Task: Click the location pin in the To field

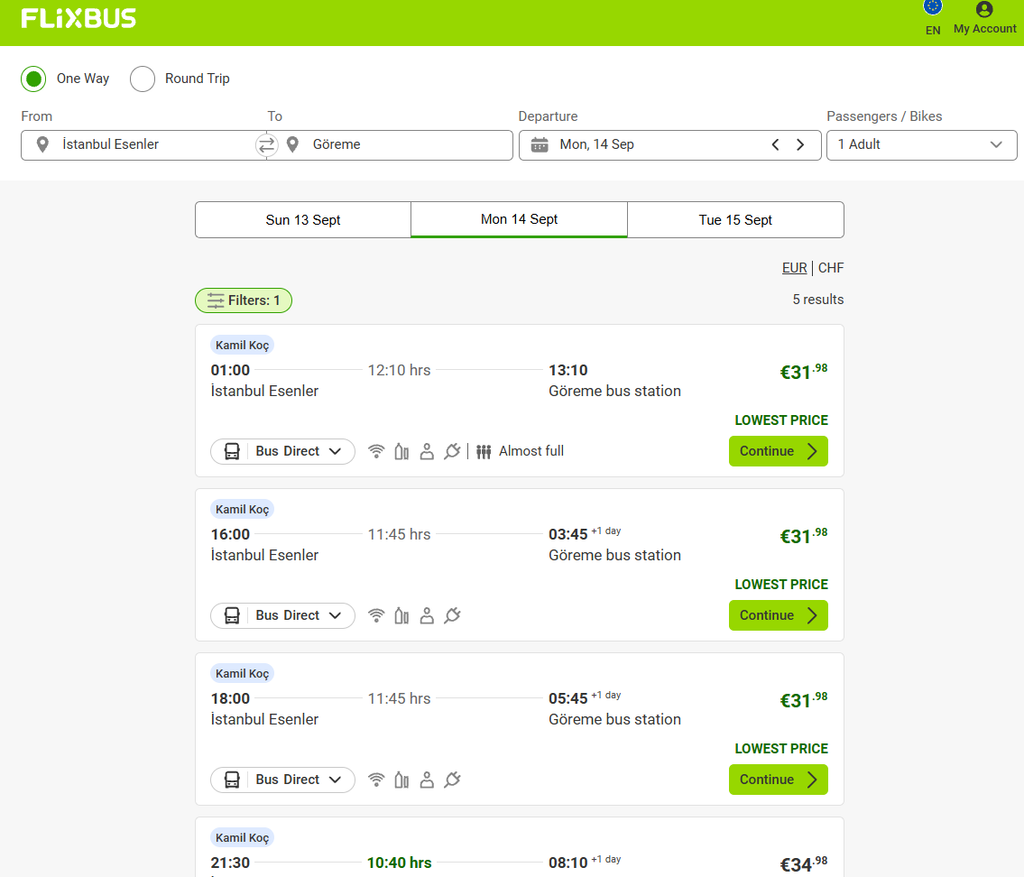Action: coord(293,144)
